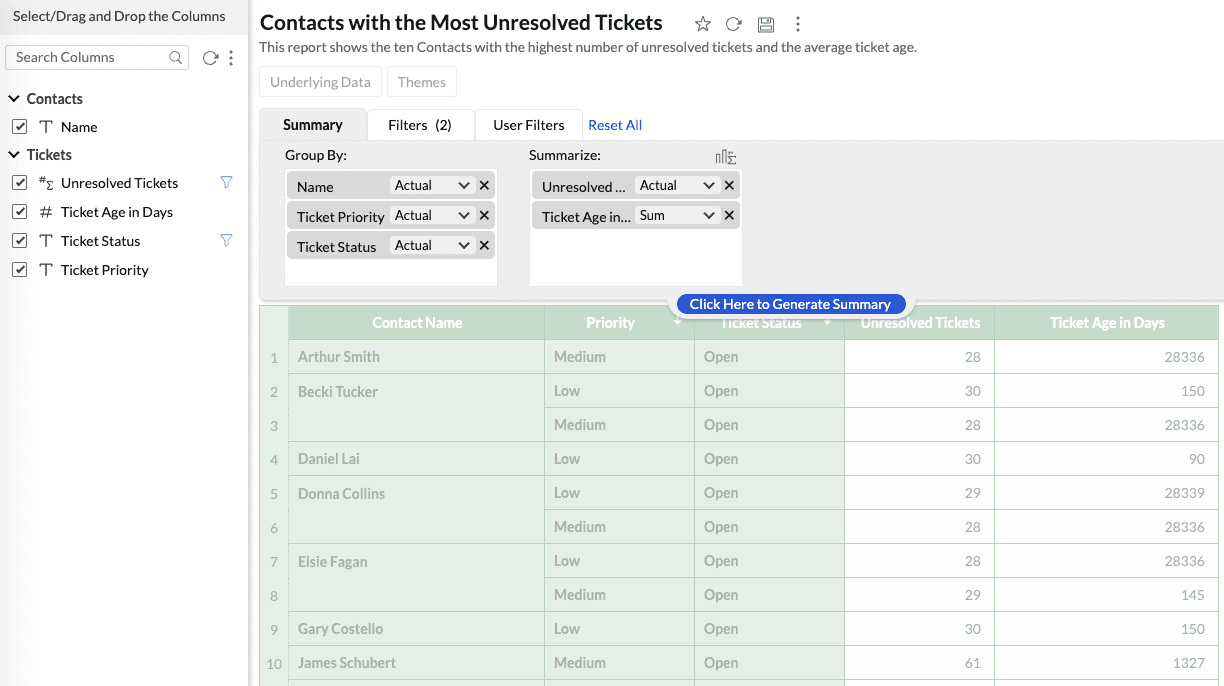Viewport: 1224px width, 686px height.
Task: Open the Ticket Status Actual dropdown
Action: (x=432, y=246)
